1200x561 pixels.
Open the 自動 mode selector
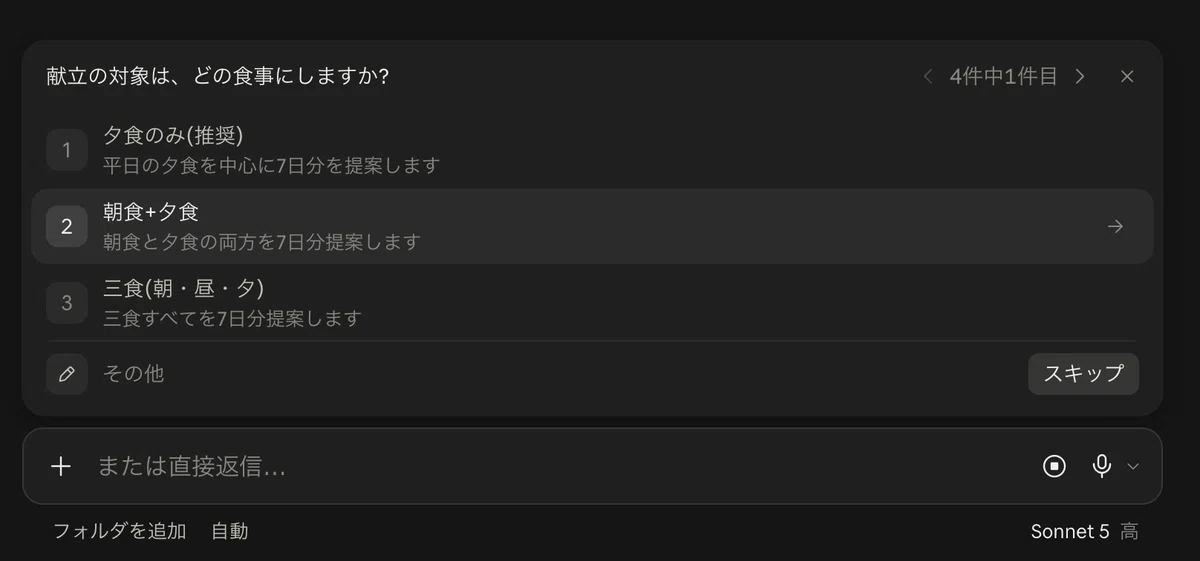click(x=230, y=531)
